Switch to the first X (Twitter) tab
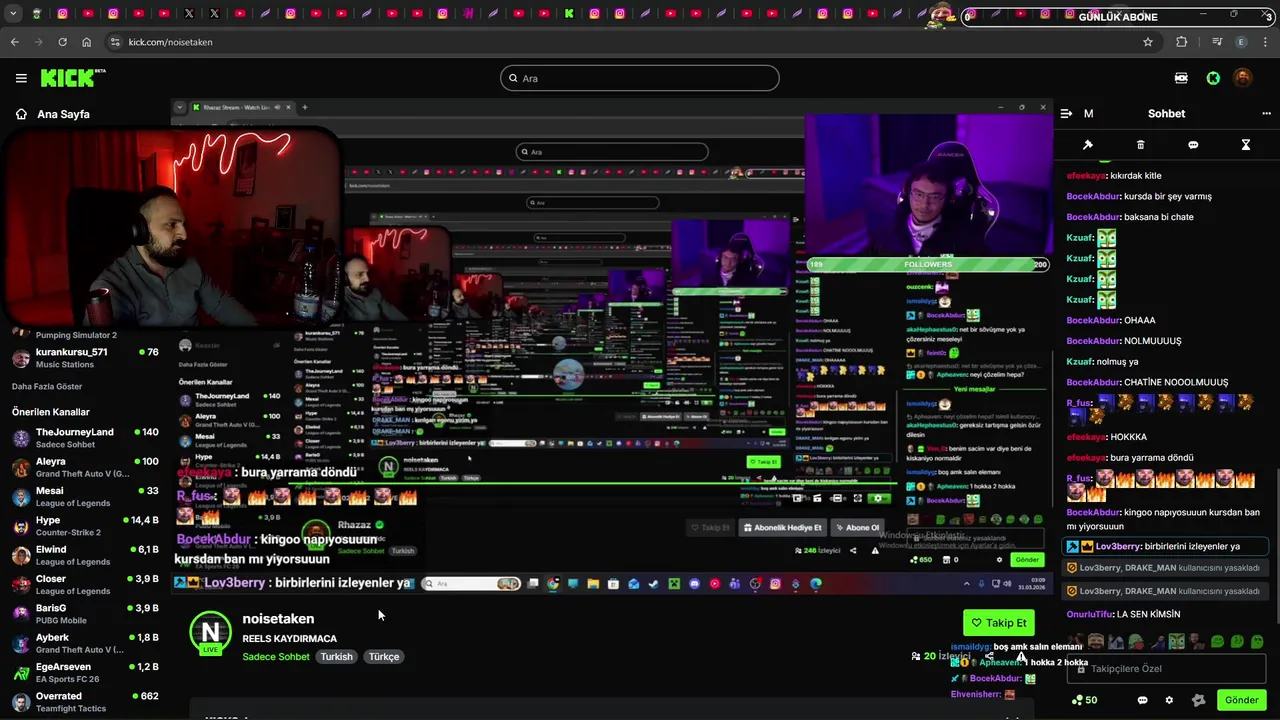The width and height of the screenshot is (1280, 720). click(189, 14)
